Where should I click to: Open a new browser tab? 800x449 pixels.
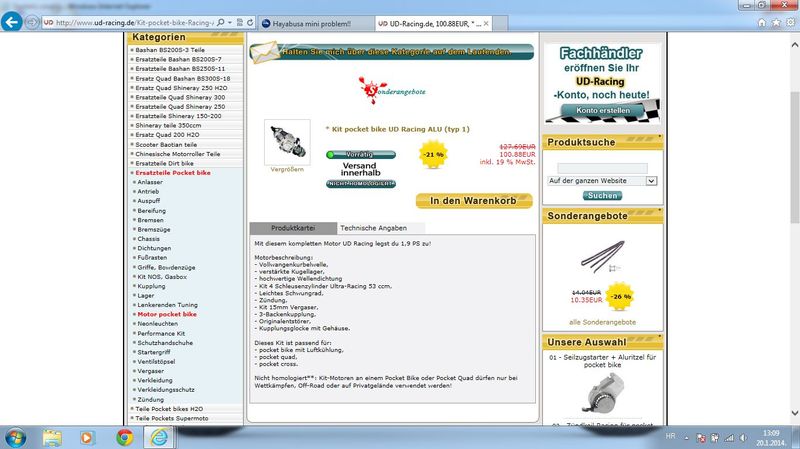[500, 23]
